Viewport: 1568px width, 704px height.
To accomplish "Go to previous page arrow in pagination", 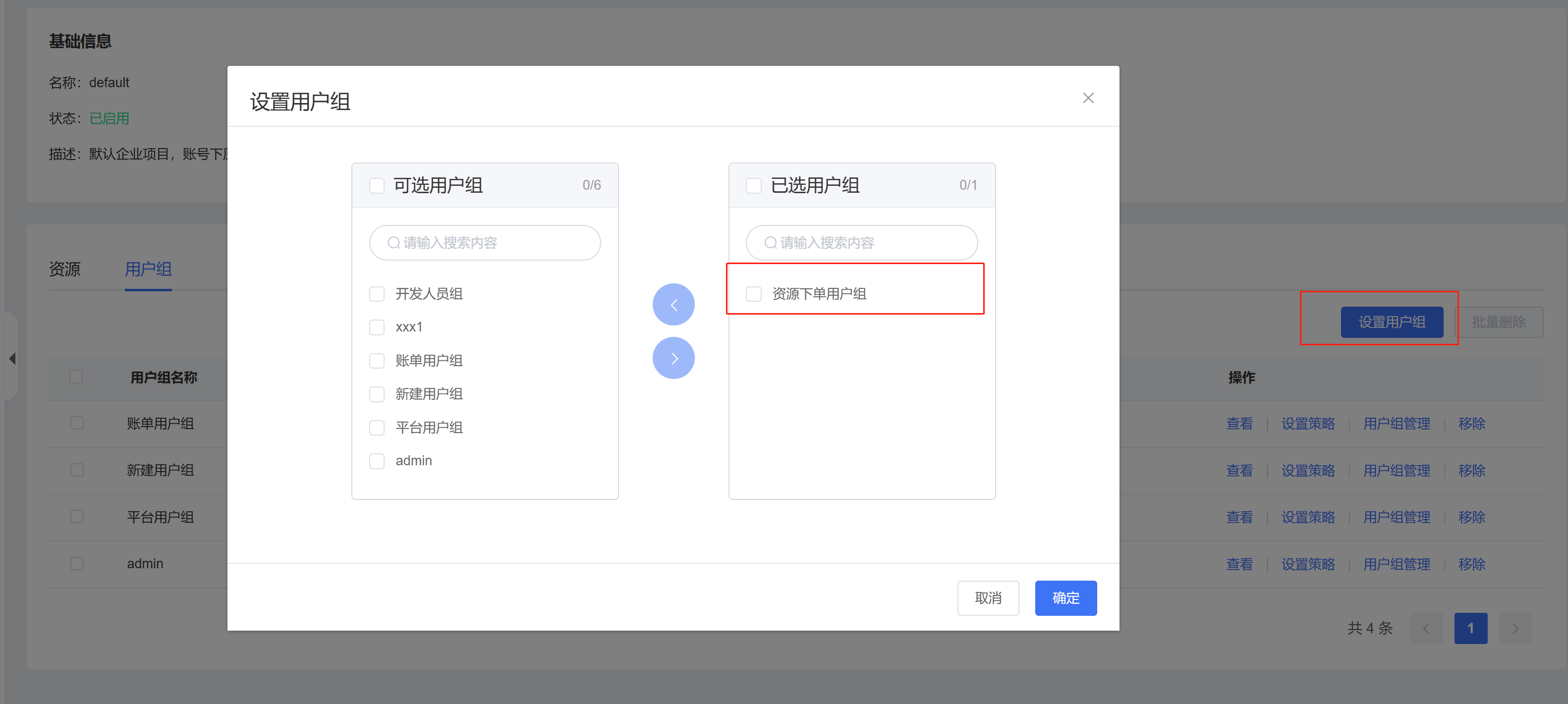I will click(x=1426, y=628).
